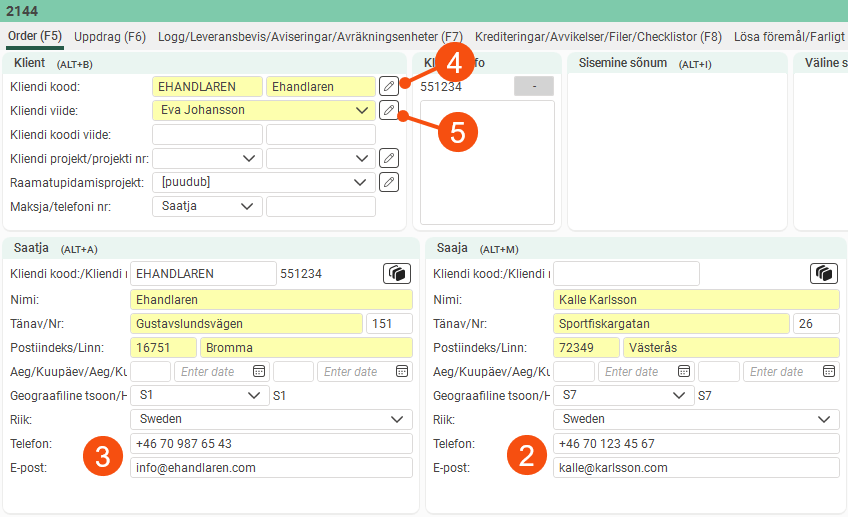Click the Saatja Telefon field
This screenshot has width=848, height=517.
pos(271,444)
